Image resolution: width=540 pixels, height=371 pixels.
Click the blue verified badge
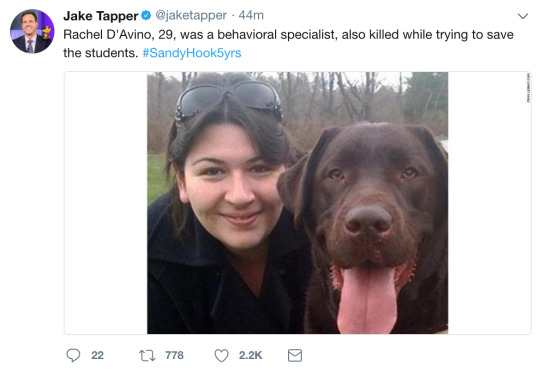(x=146, y=16)
